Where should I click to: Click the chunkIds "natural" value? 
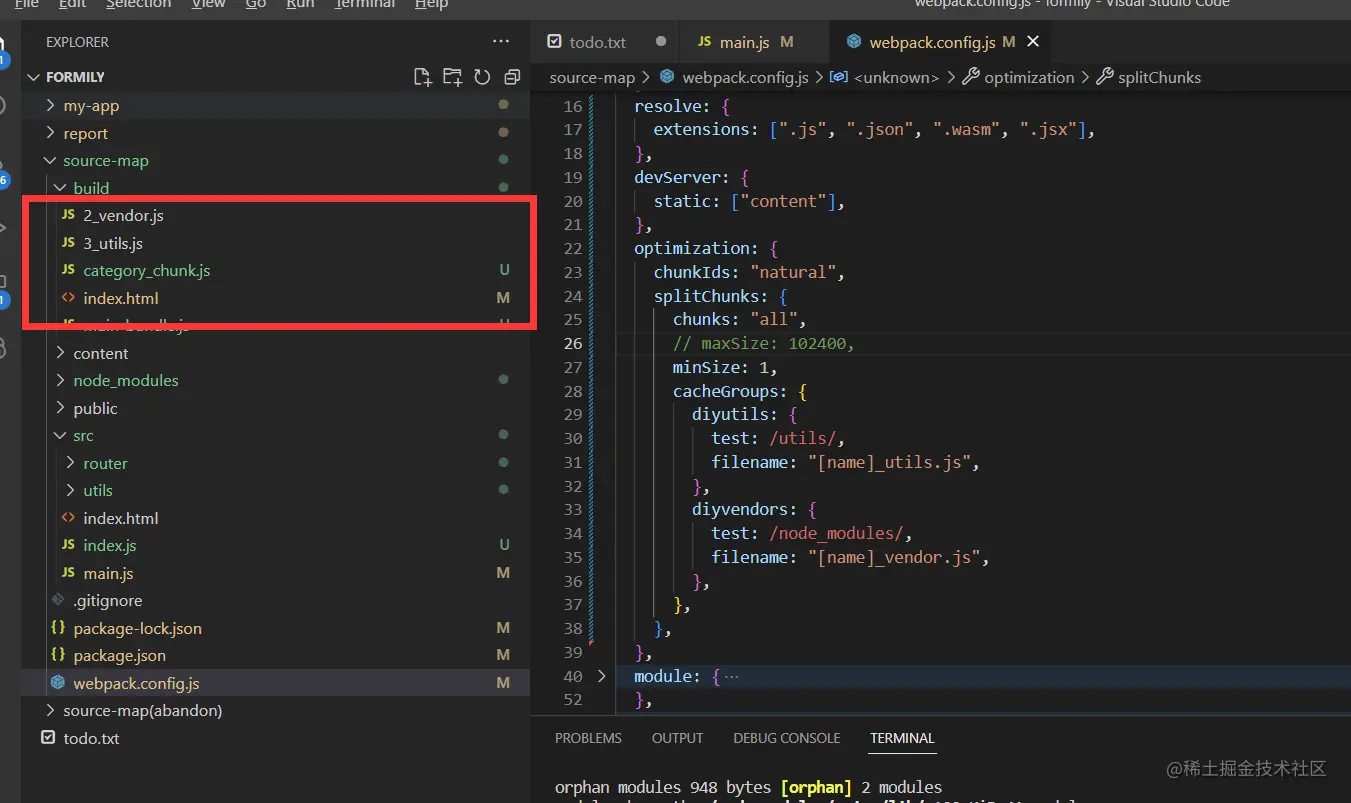tap(793, 272)
